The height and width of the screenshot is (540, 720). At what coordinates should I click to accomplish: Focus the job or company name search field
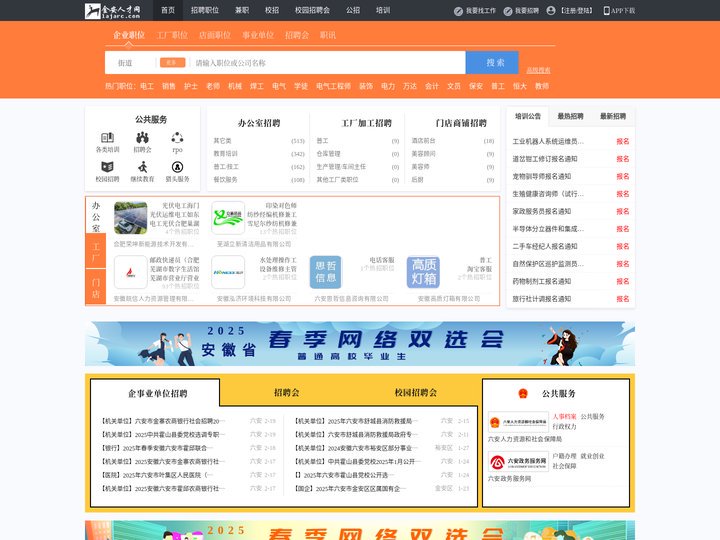tap(328, 63)
